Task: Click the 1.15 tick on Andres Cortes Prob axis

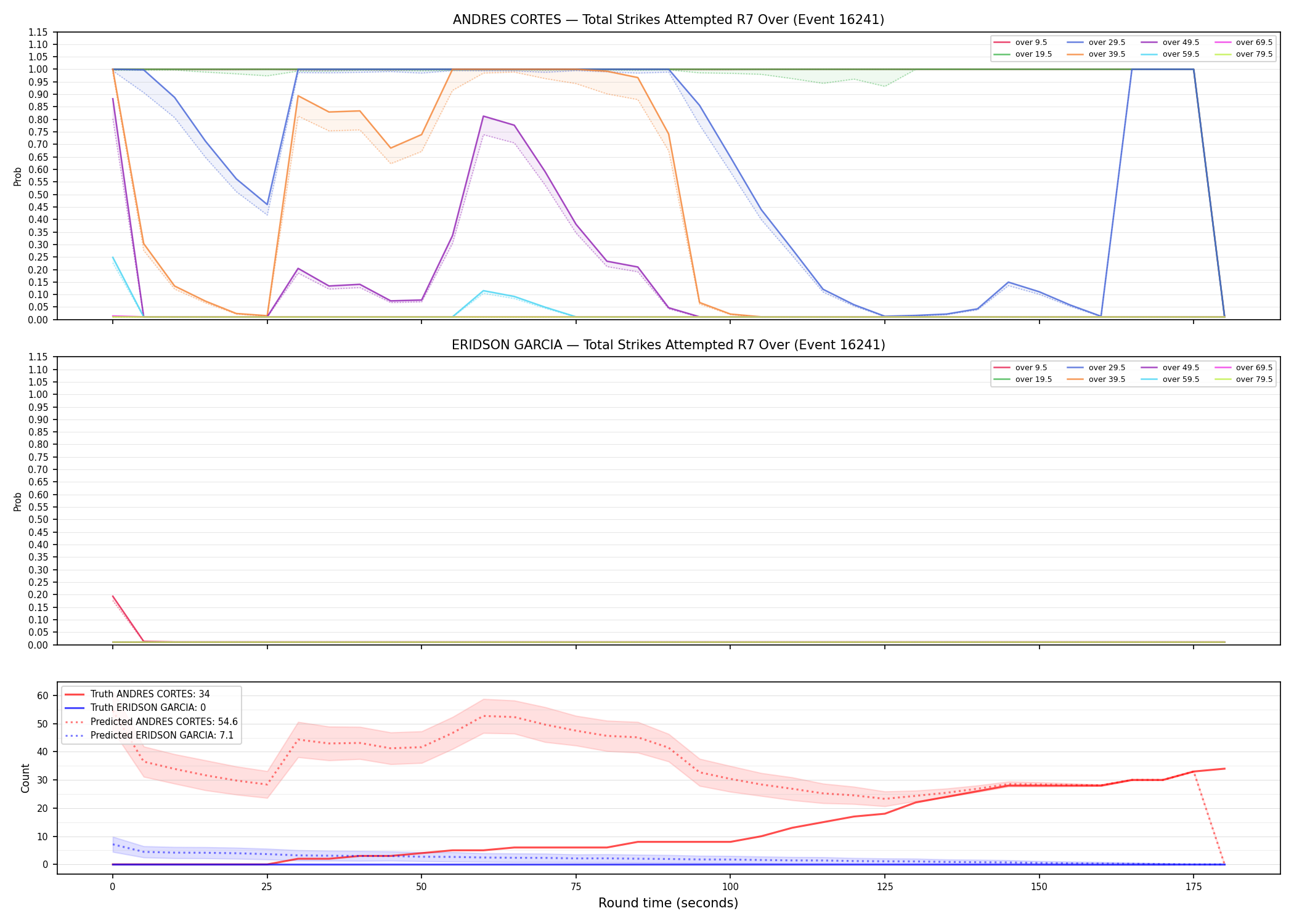Action: (38, 32)
